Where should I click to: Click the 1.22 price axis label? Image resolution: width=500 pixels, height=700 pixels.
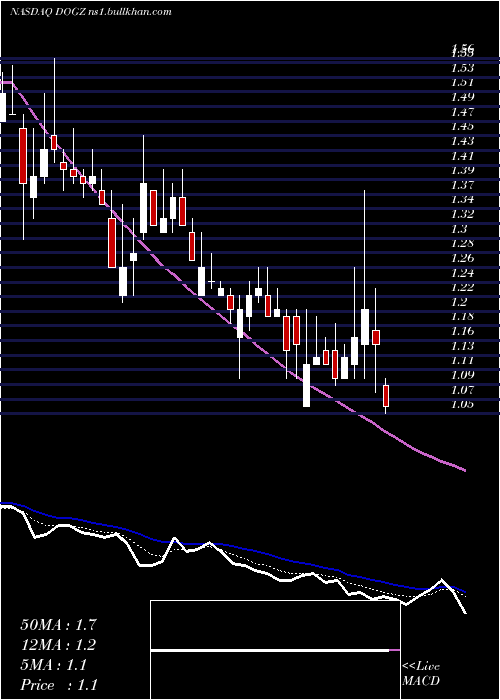point(462,287)
